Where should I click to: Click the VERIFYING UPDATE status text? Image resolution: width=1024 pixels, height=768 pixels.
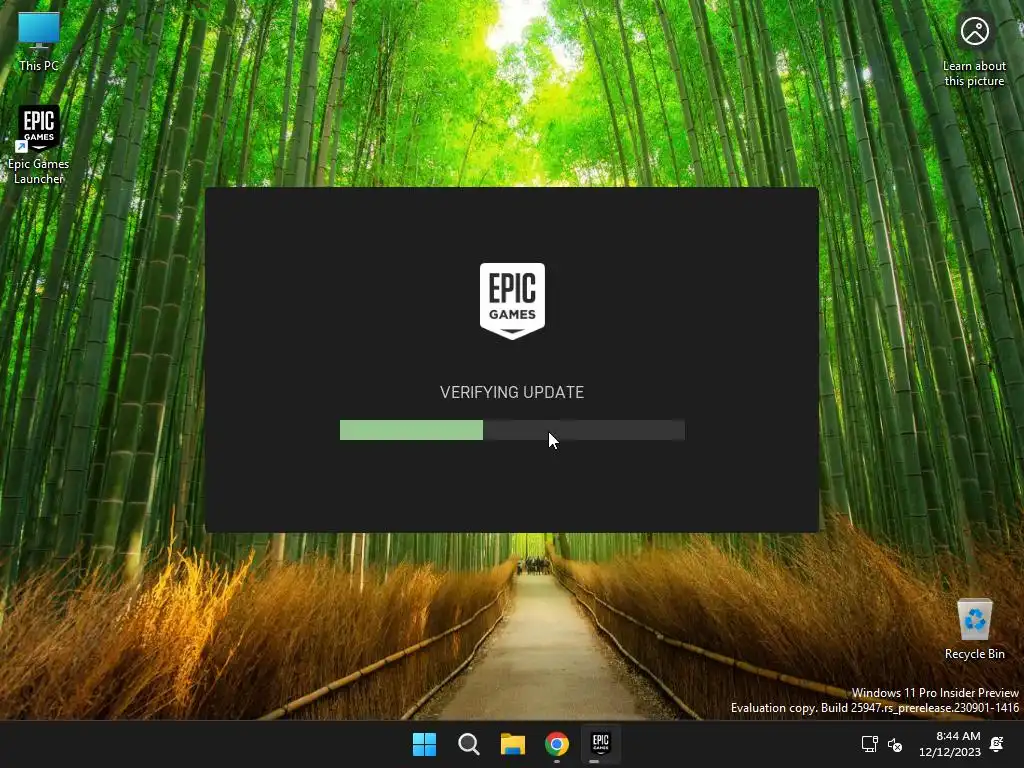coord(512,392)
